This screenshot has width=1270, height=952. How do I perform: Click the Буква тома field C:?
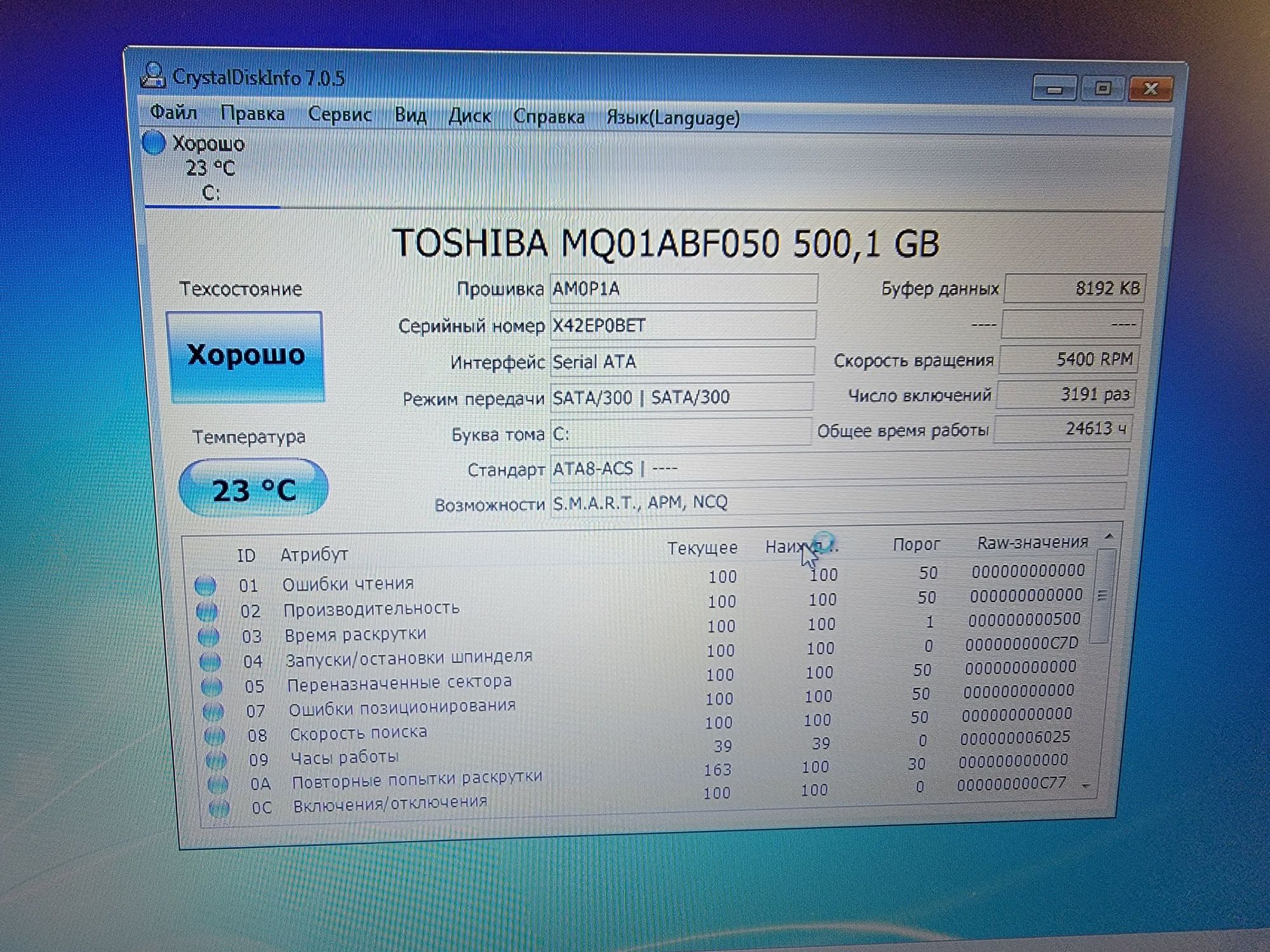coord(681,433)
